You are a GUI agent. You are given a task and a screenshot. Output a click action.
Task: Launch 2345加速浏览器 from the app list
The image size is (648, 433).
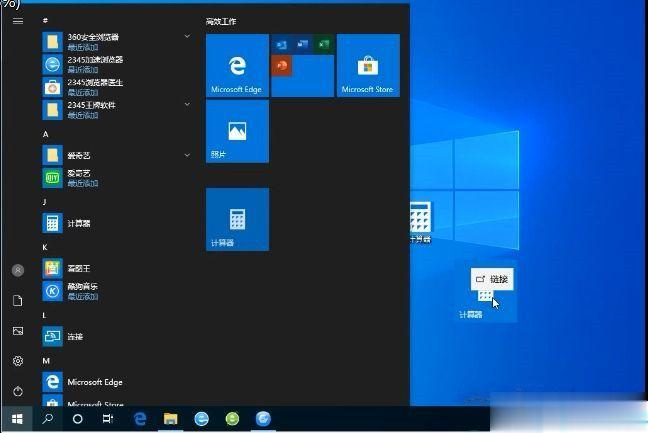[x=117, y=64]
